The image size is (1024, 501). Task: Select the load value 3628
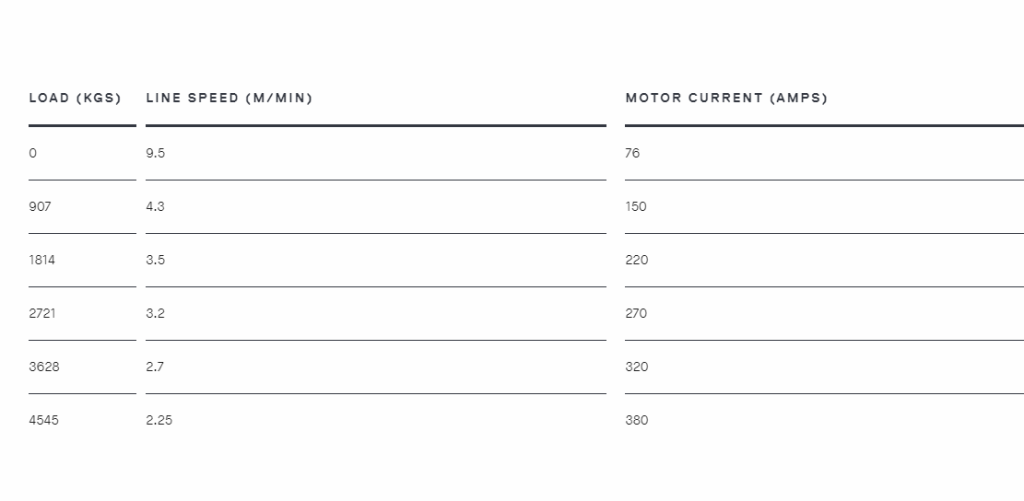[44, 367]
